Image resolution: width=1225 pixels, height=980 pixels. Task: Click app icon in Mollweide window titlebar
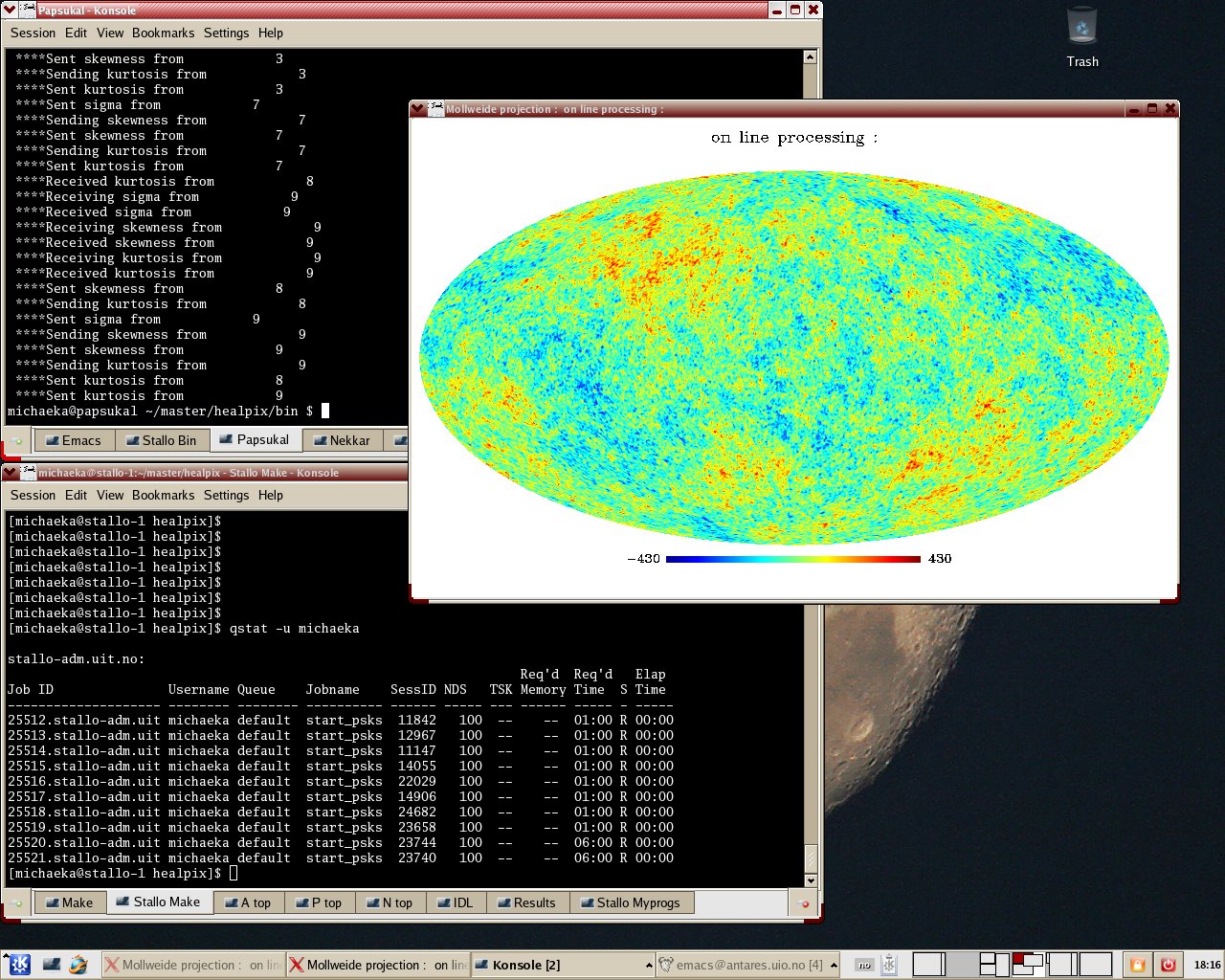click(x=435, y=109)
